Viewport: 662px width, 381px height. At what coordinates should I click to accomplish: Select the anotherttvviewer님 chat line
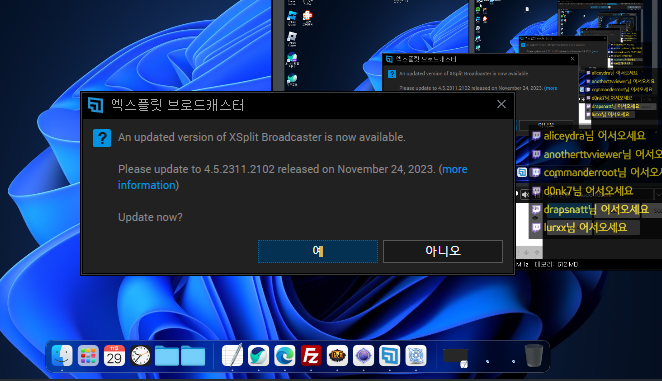pos(602,154)
